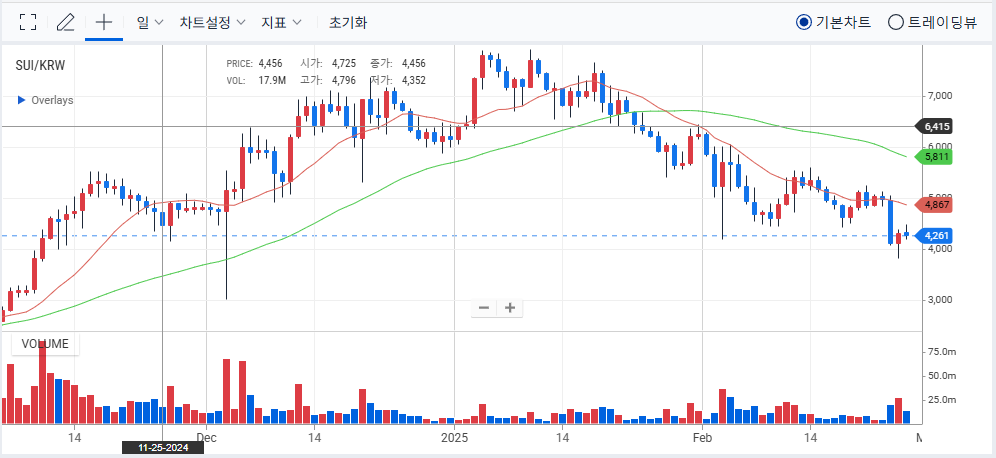Click the VOL value 17.9M
This screenshot has width=996, height=458.
point(272,81)
